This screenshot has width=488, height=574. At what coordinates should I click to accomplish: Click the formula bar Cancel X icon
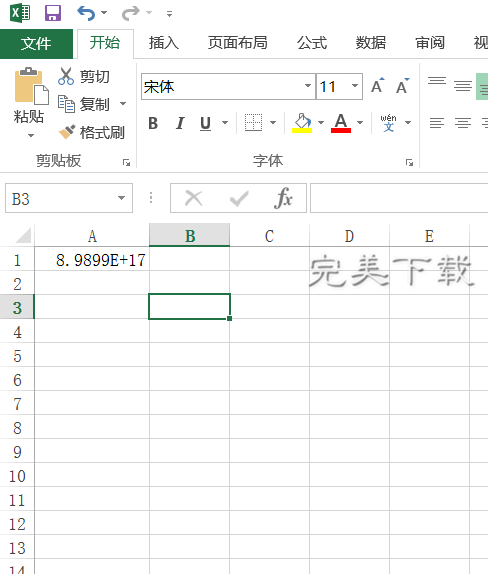pos(193,198)
